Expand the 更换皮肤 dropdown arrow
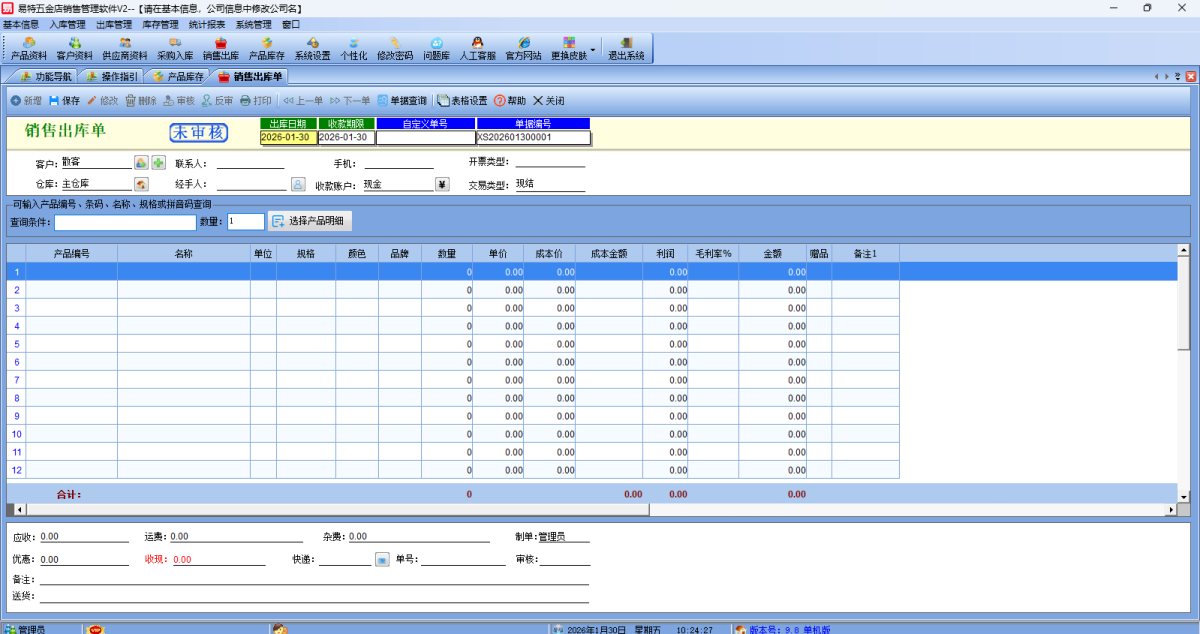This screenshot has height=634, width=1200. point(593,48)
